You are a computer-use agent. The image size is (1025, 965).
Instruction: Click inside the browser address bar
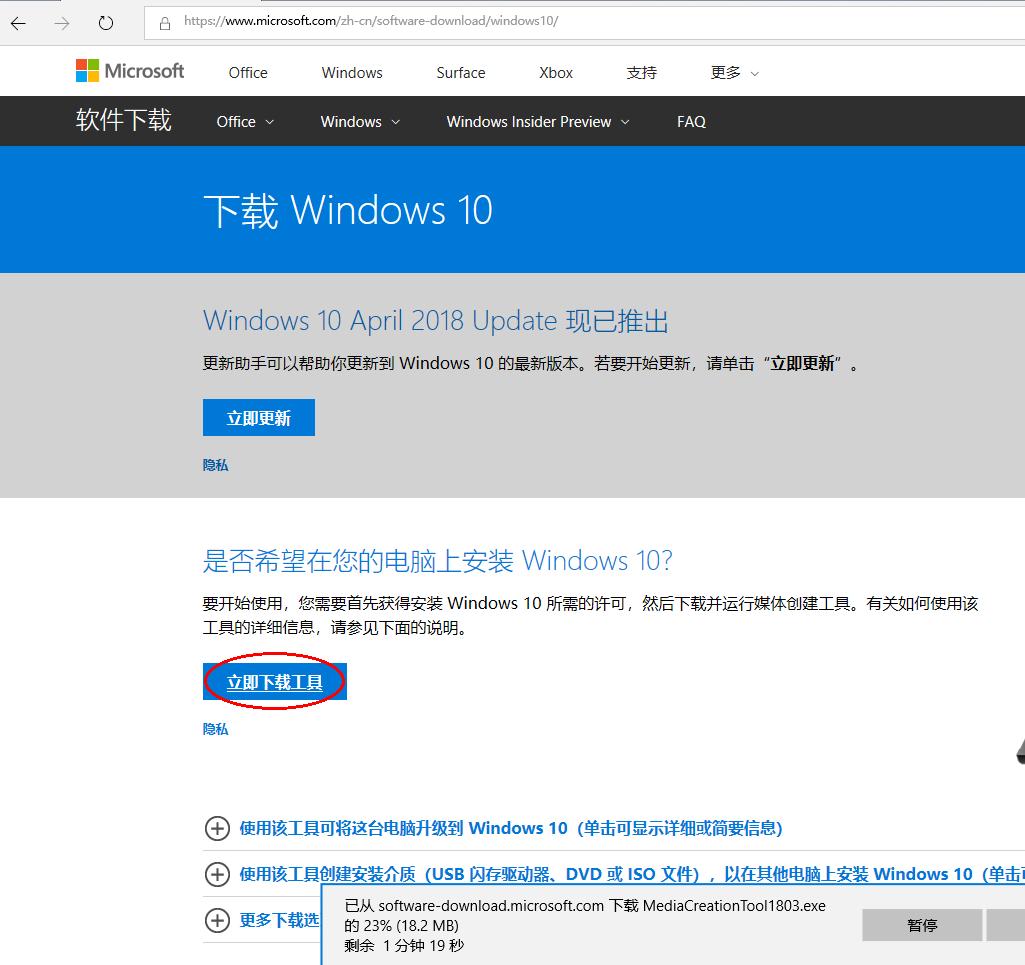pos(500,21)
